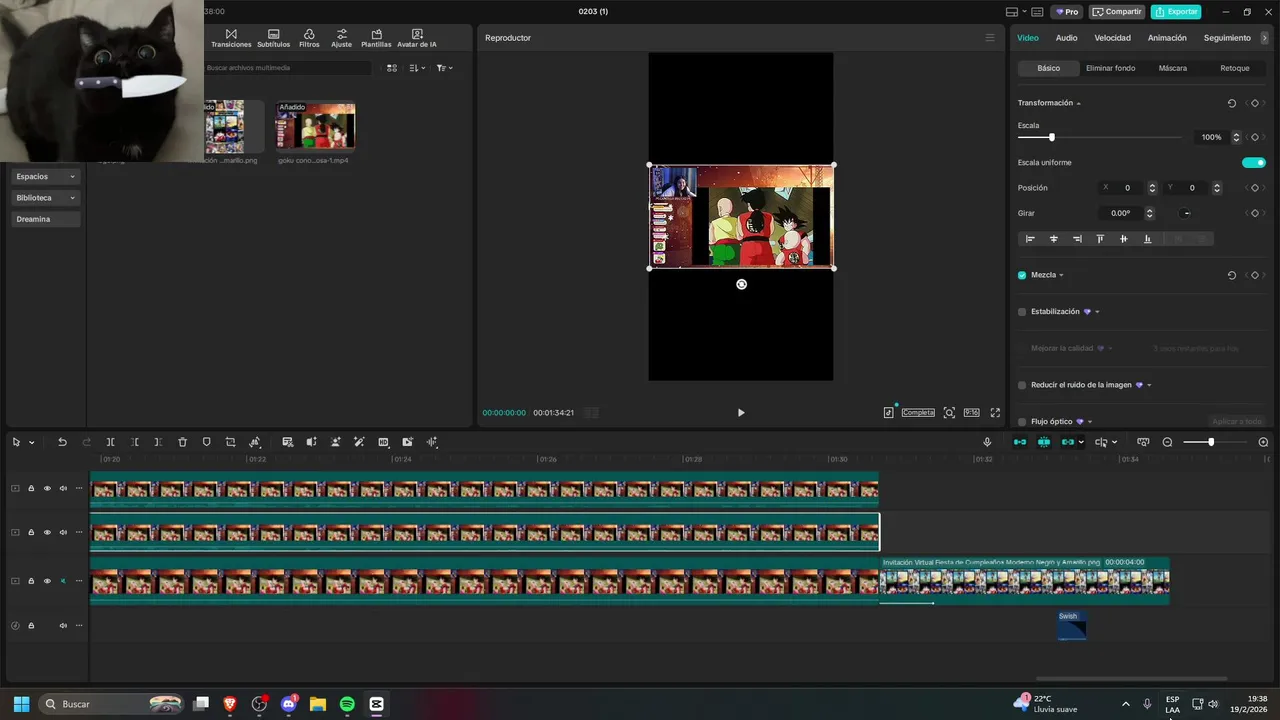Center clip horizontally with alignment icon
This screenshot has height=720, width=1280.
1053,239
